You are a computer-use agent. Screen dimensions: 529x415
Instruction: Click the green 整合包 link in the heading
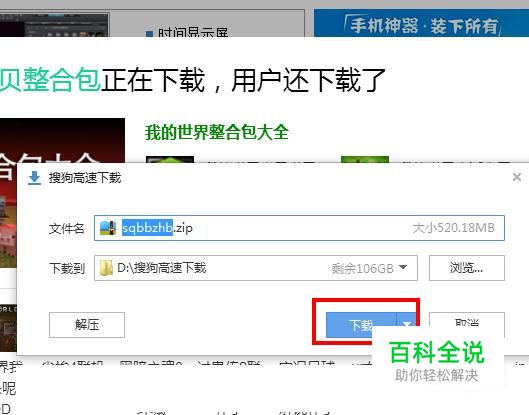(x=50, y=80)
